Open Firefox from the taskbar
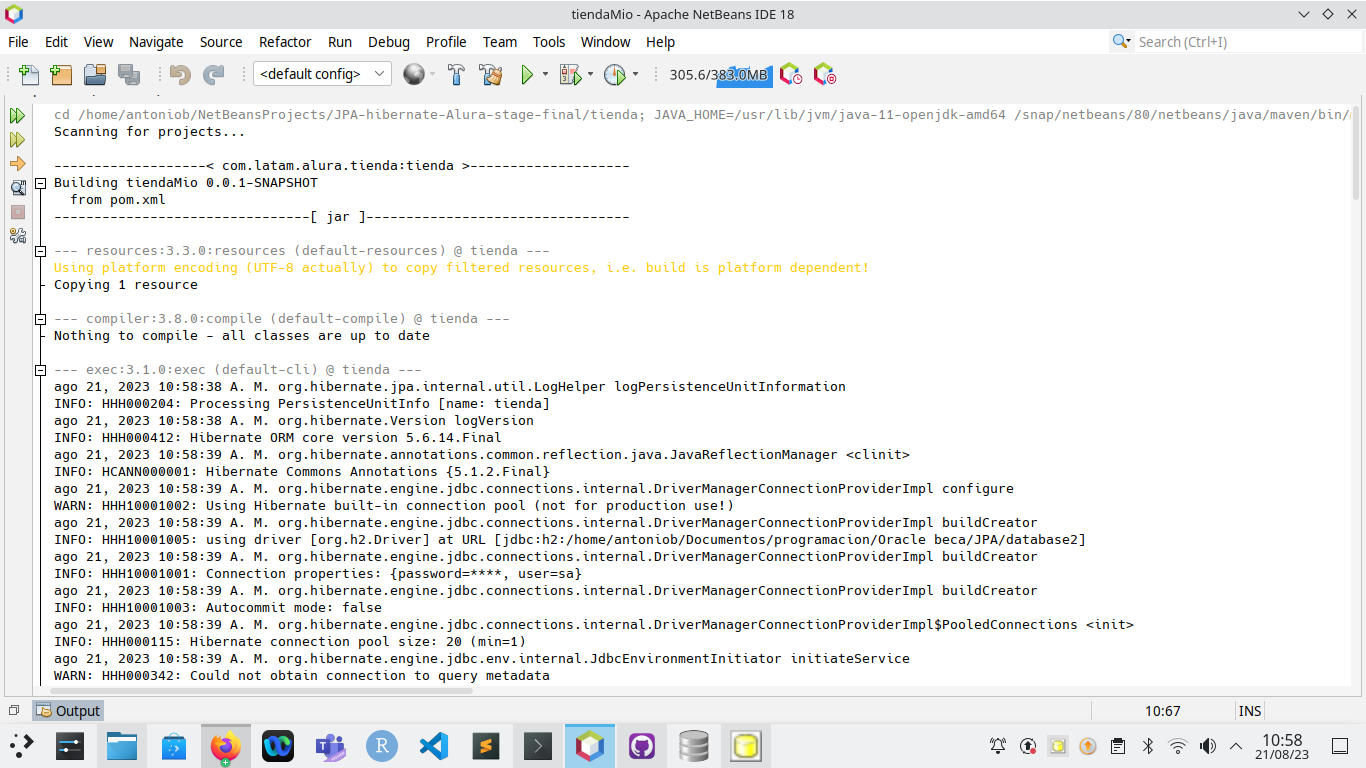Screen dimensions: 1366x768 coord(226,746)
